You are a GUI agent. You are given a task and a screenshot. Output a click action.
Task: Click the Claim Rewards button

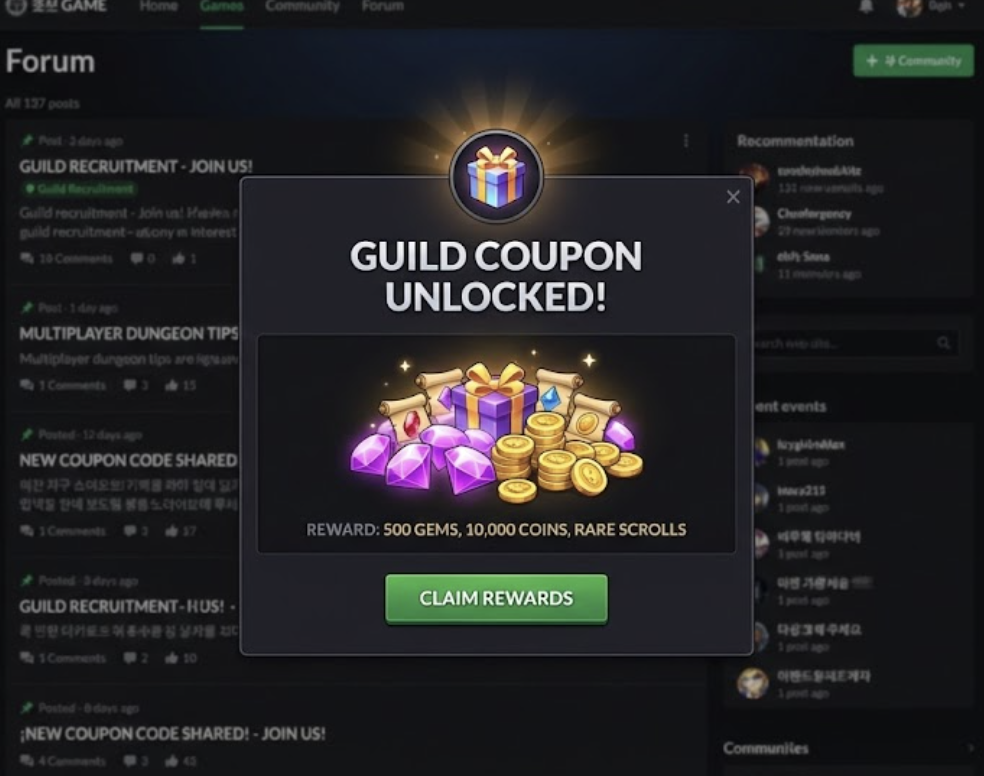[496, 598]
